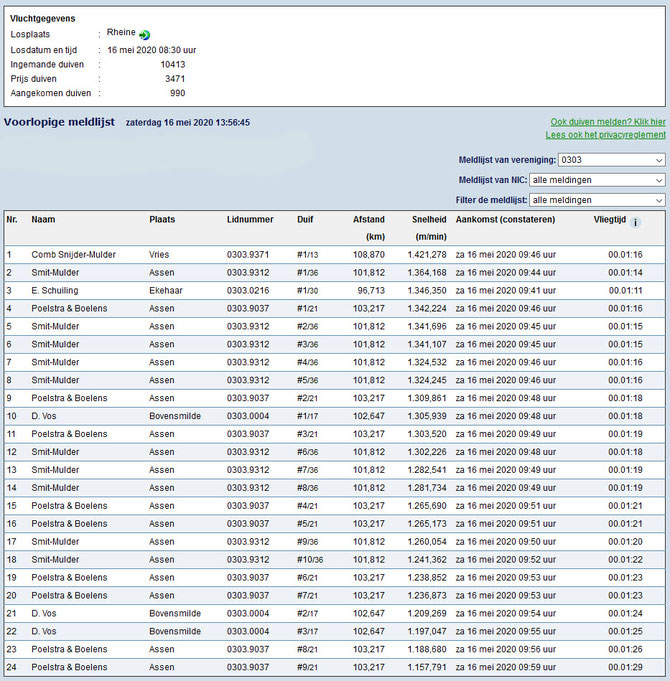Click the Naam column header

[43, 219]
